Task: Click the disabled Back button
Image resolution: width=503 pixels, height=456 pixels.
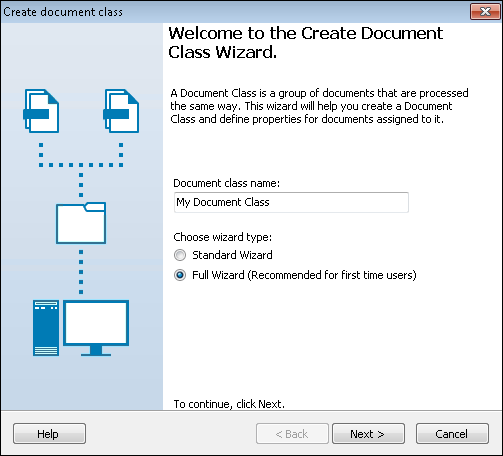Action: pyautogui.click(x=292, y=434)
